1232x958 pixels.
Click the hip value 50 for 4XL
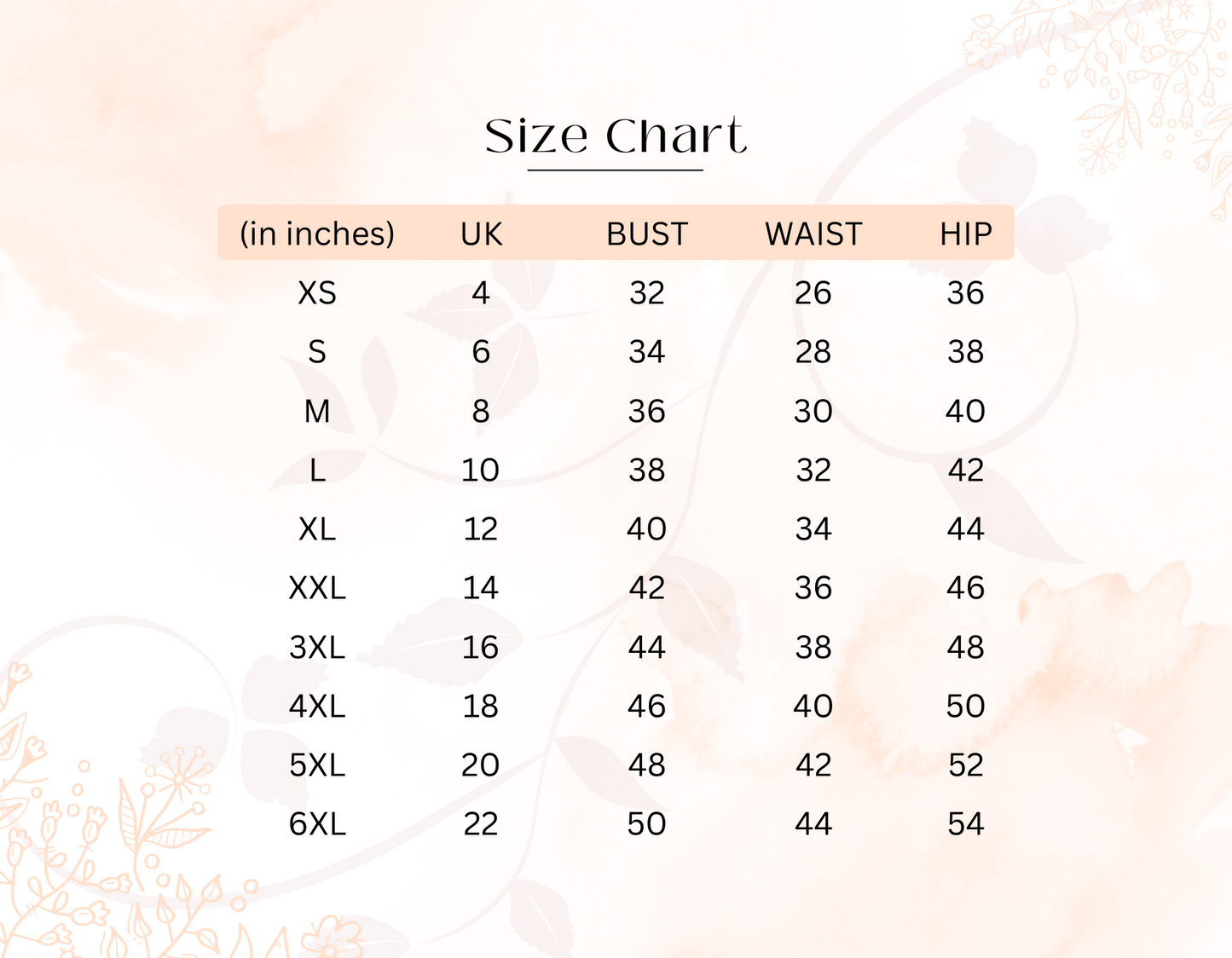[x=965, y=707]
